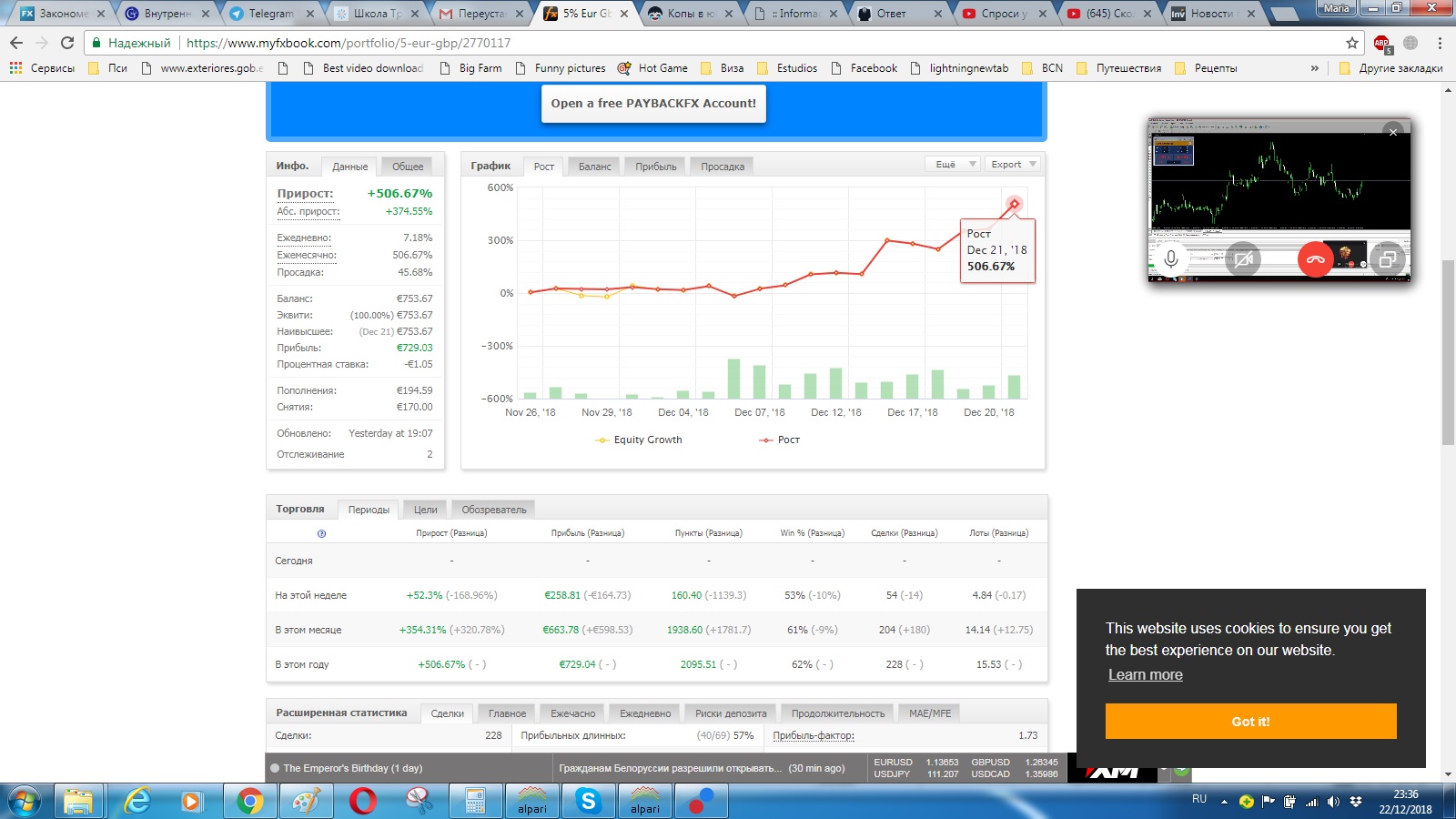Launch Opera from the taskbar
This screenshot has width=1456, height=819.
[363, 801]
